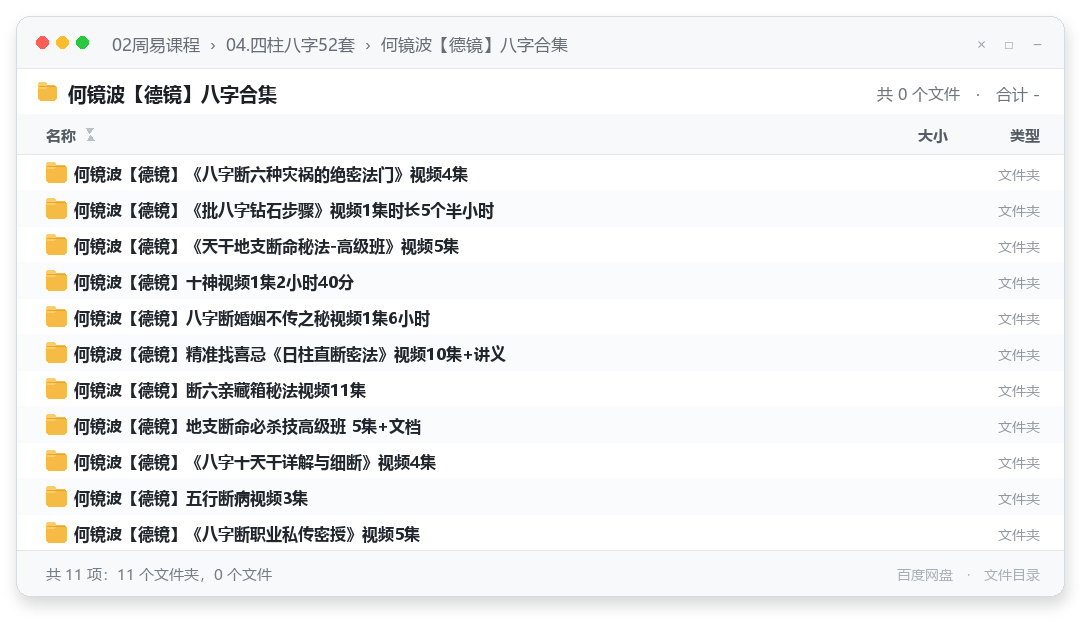Viewport: 1080px width, 620px height.
Task: Click folder icon of 八字十天干详解与细断 row
Action: coord(56,462)
